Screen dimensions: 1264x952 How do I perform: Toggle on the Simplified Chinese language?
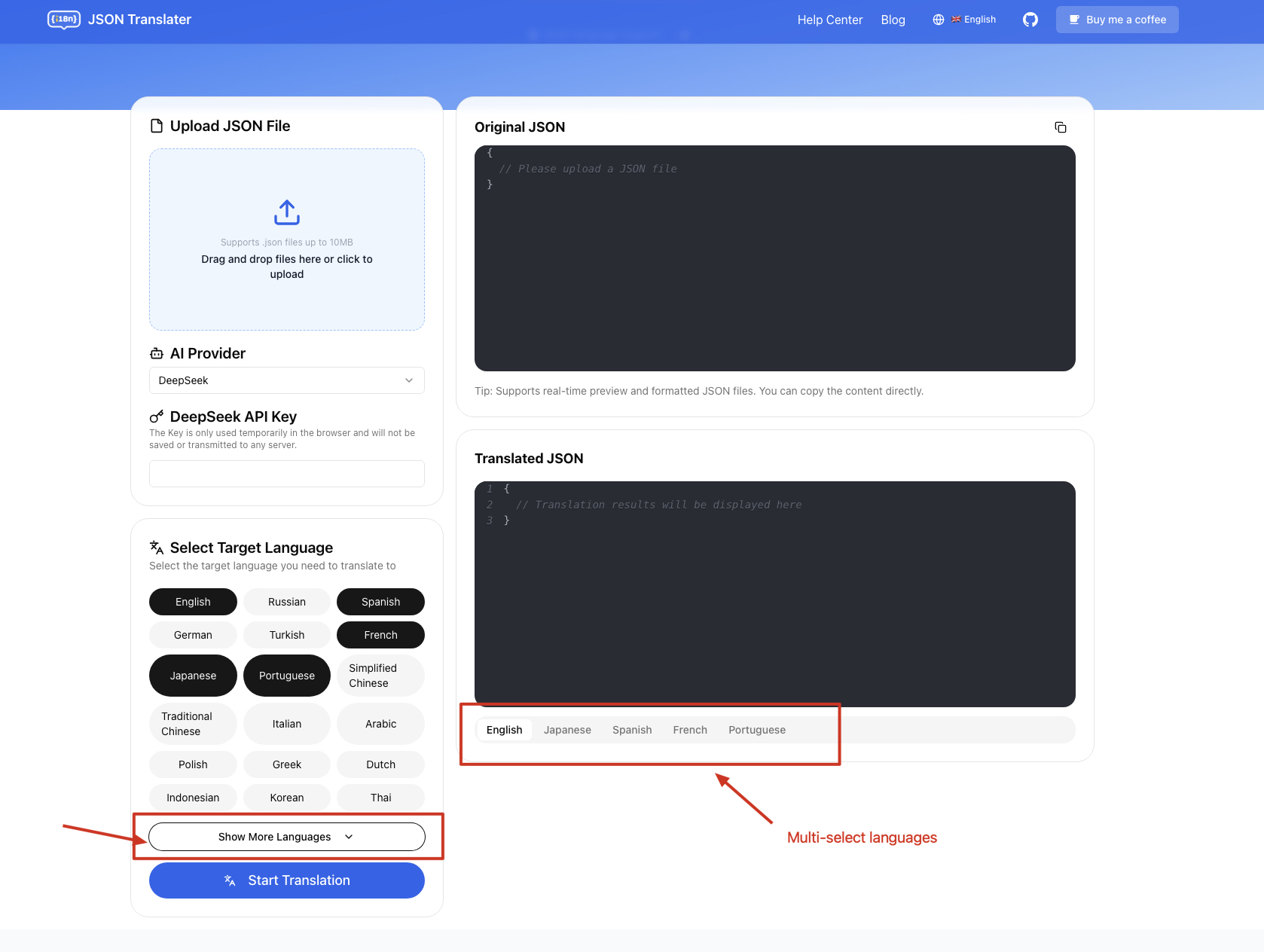coord(380,676)
